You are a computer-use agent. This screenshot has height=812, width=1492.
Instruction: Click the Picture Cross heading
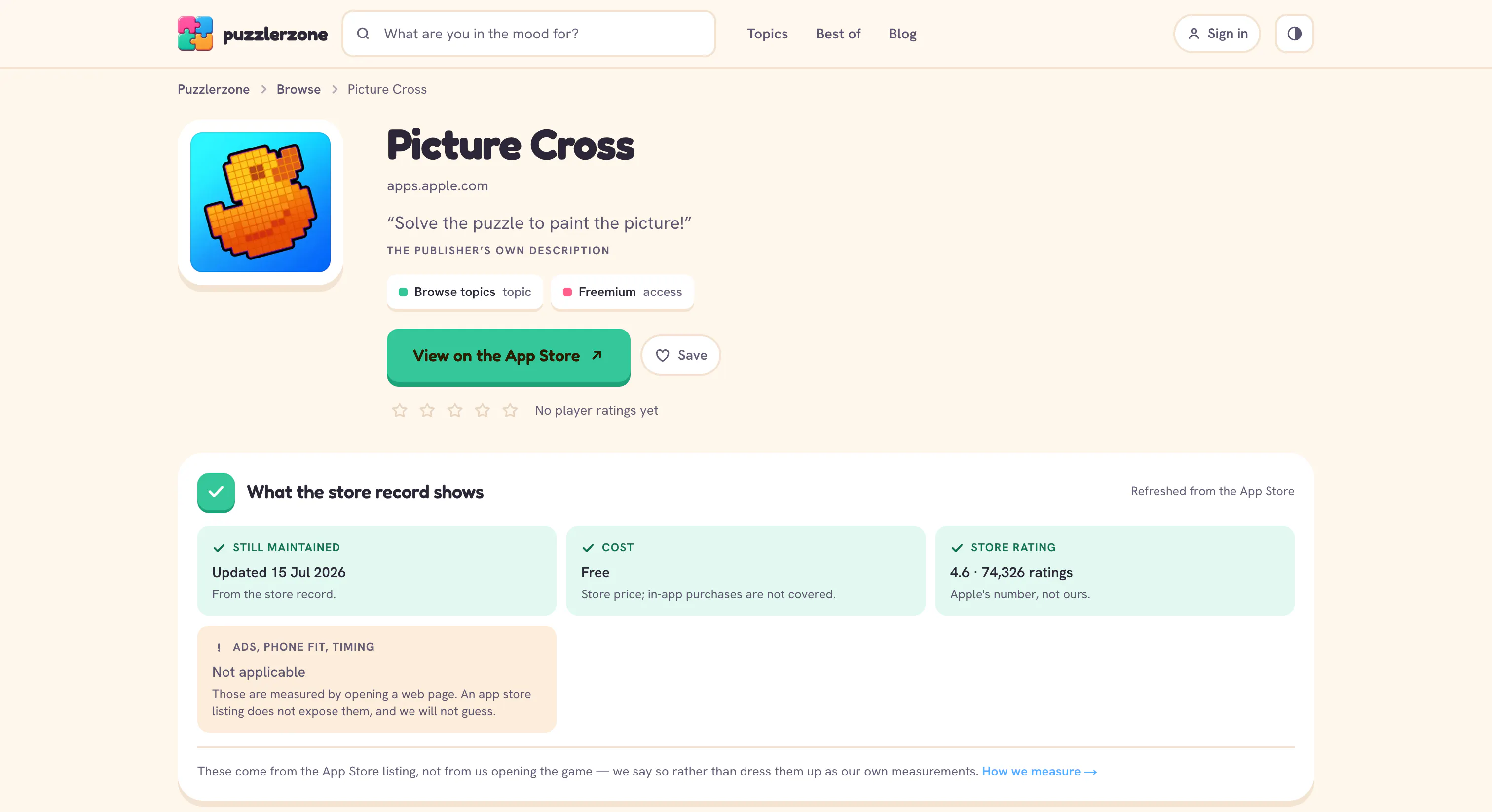click(510, 145)
